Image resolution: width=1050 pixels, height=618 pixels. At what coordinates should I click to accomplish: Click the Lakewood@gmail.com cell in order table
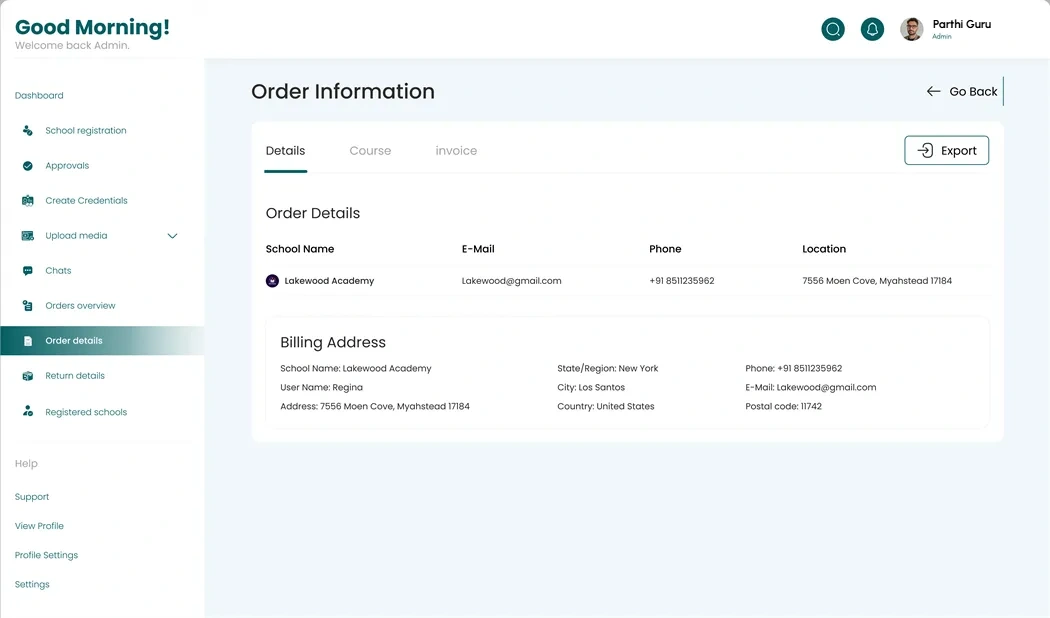coord(512,281)
